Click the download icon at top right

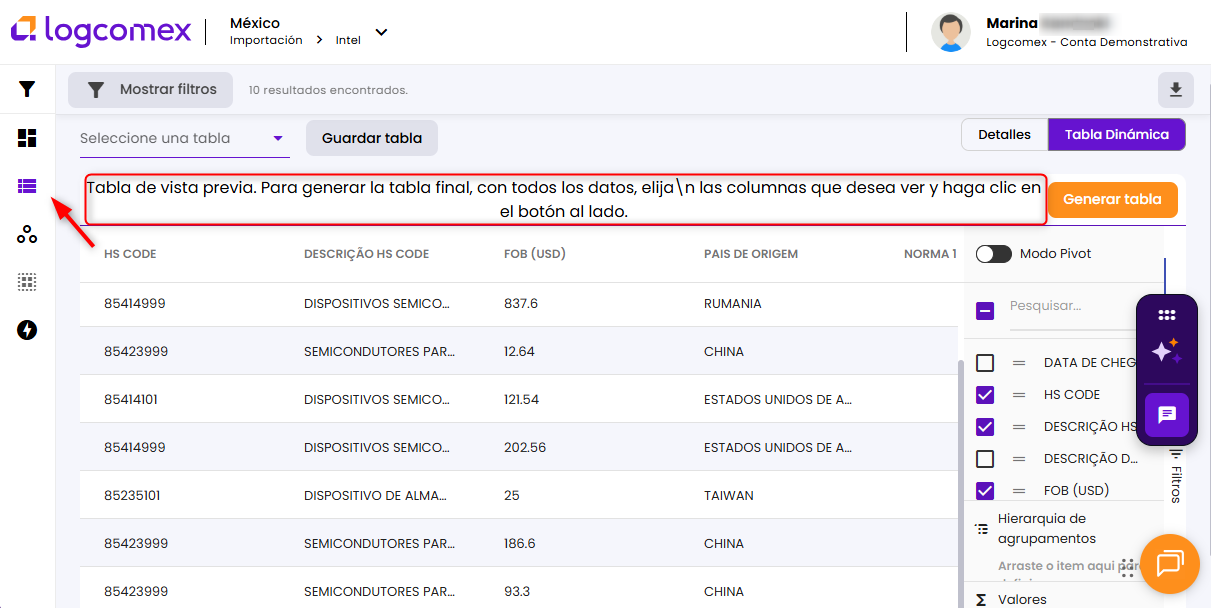[x=1175, y=90]
